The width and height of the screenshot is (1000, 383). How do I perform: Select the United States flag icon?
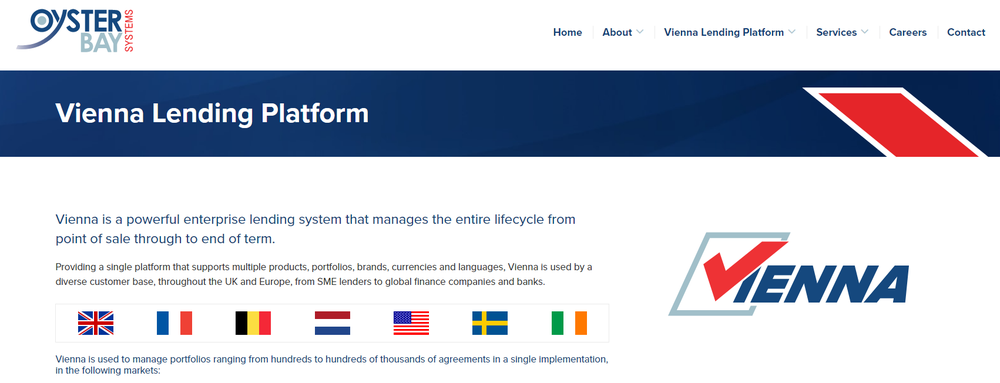[x=411, y=323]
